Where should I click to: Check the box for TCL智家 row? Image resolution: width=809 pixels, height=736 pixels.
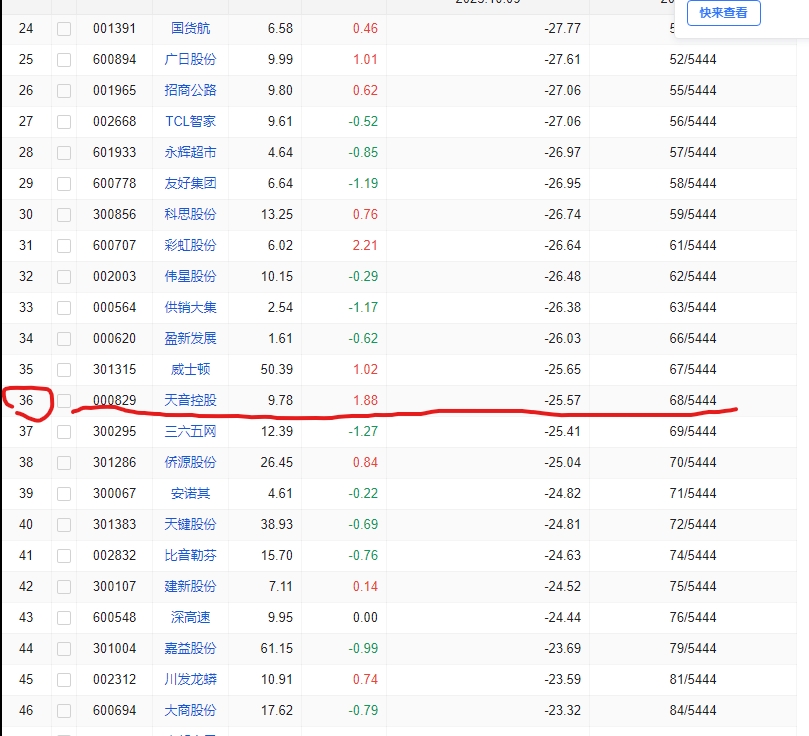point(64,122)
